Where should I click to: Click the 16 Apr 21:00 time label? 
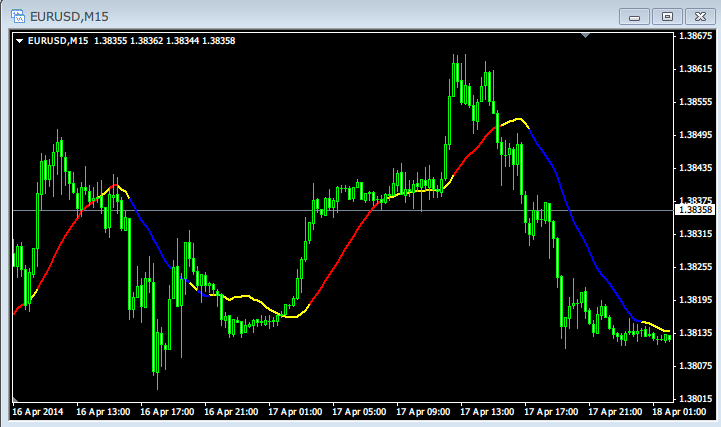coord(231,412)
